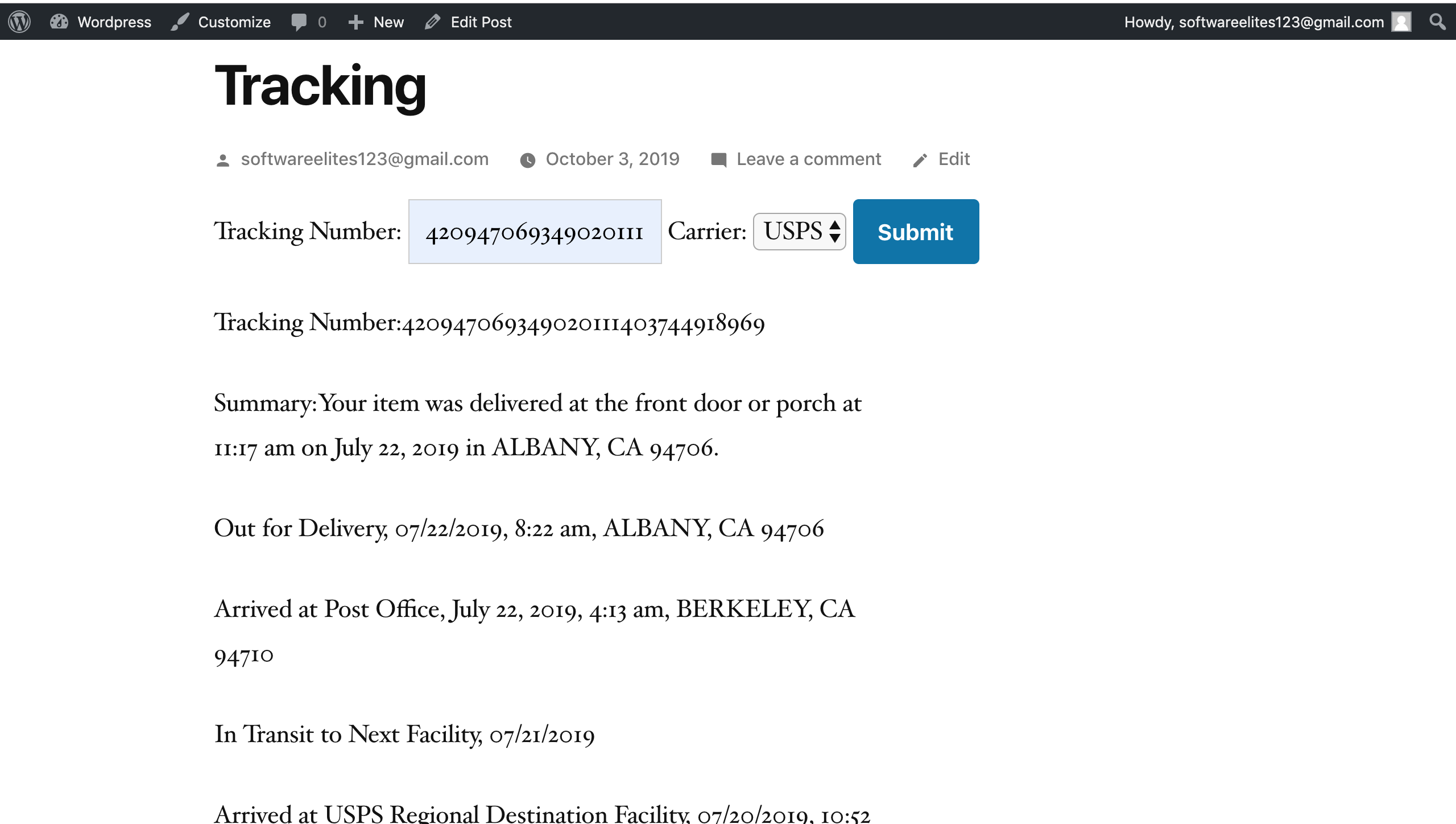Click the Carrier label
The width and height of the screenshot is (1456, 824).
(x=707, y=232)
